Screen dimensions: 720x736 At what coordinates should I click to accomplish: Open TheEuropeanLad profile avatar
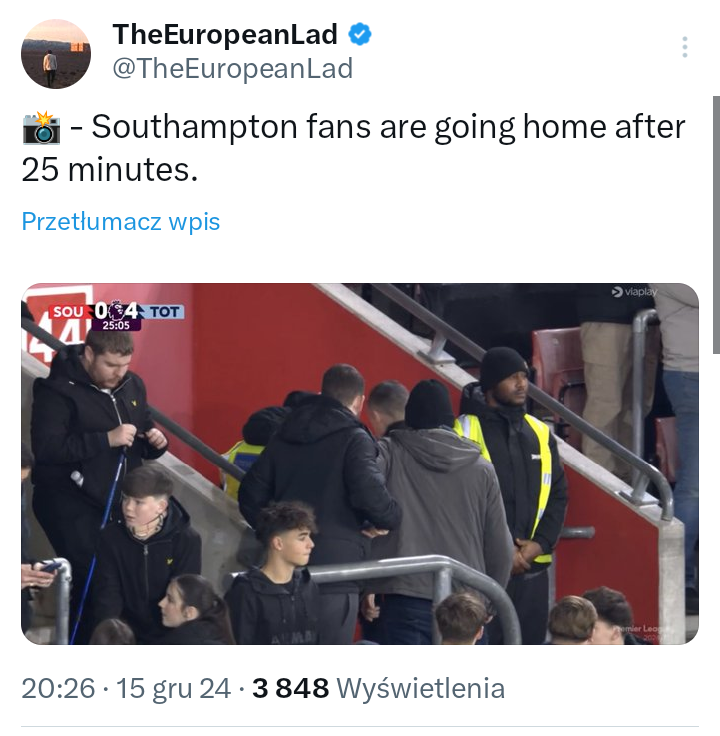pyautogui.click(x=56, y=54)
